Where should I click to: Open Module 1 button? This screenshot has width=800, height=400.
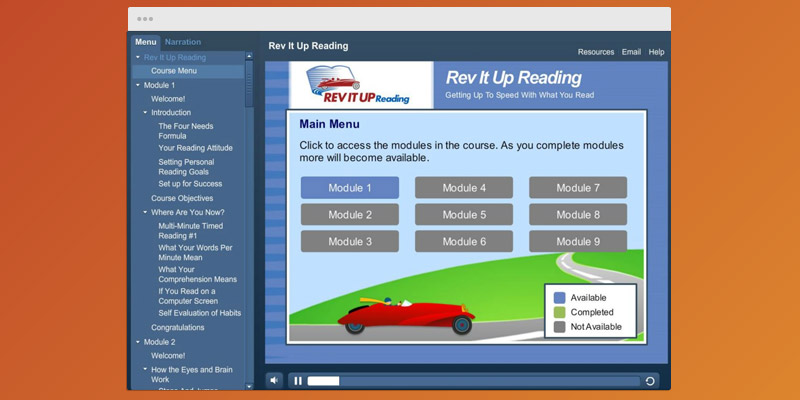coord(349,188)
